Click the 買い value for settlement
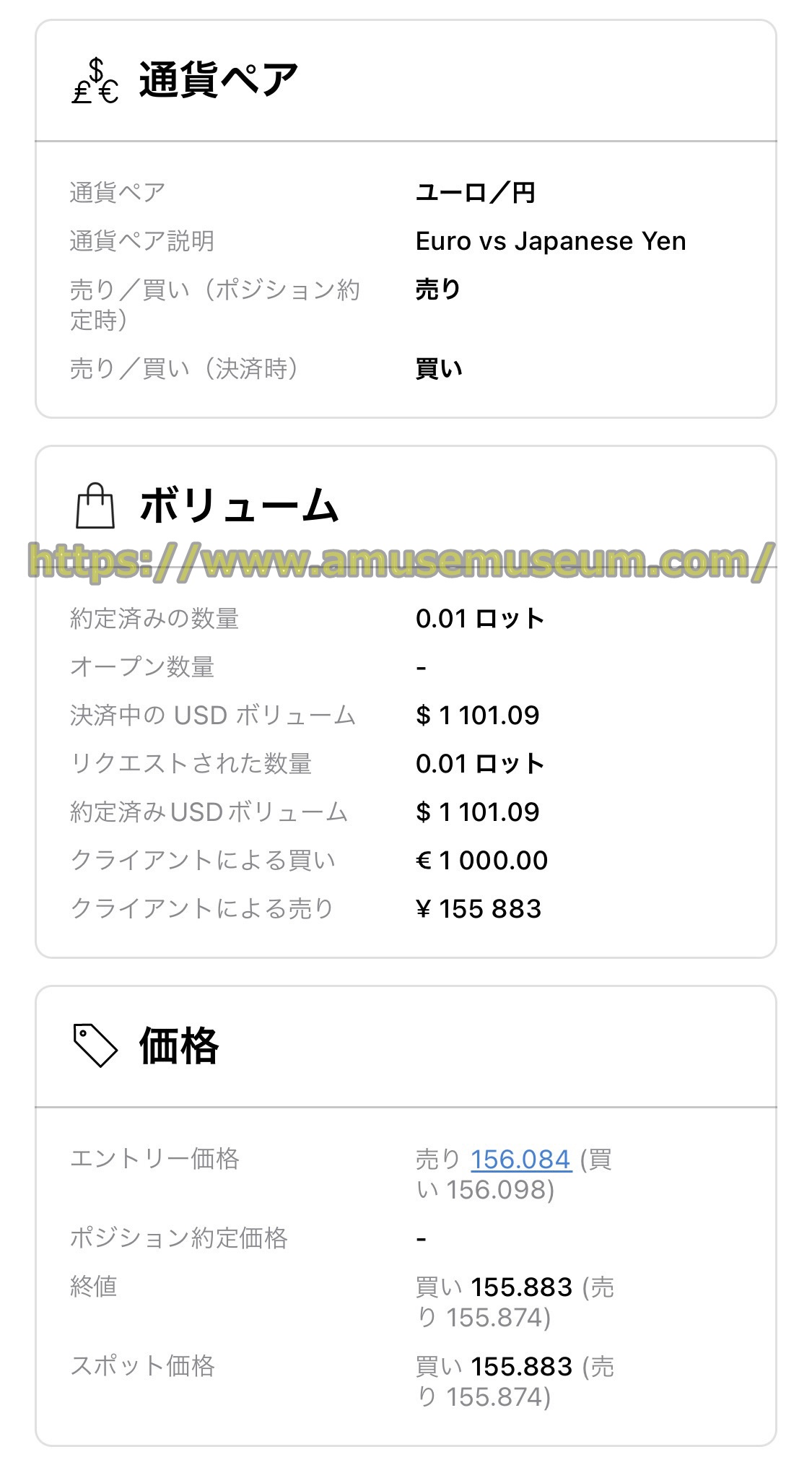 click(439, 369)
